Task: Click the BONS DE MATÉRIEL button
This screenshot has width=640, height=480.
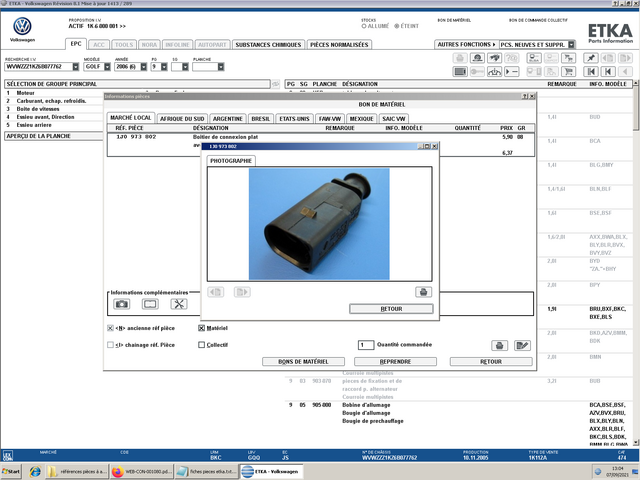Action: [x=303, y=362]
